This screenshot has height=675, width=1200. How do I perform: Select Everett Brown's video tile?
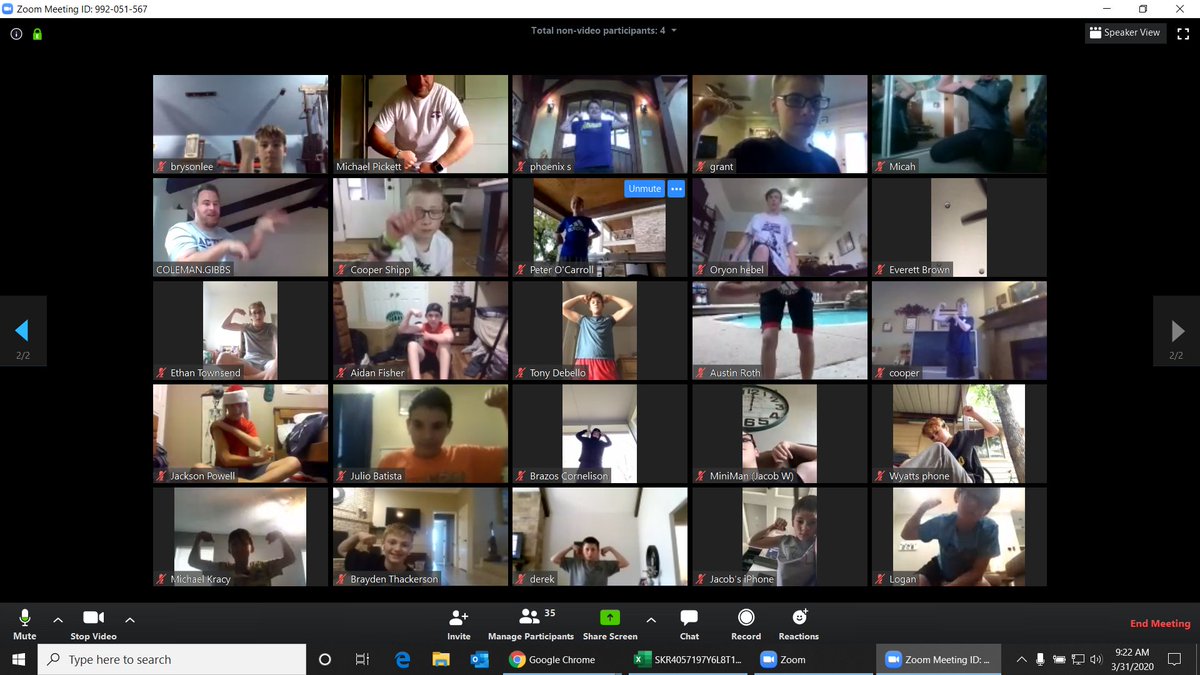(x=959, y=227)
